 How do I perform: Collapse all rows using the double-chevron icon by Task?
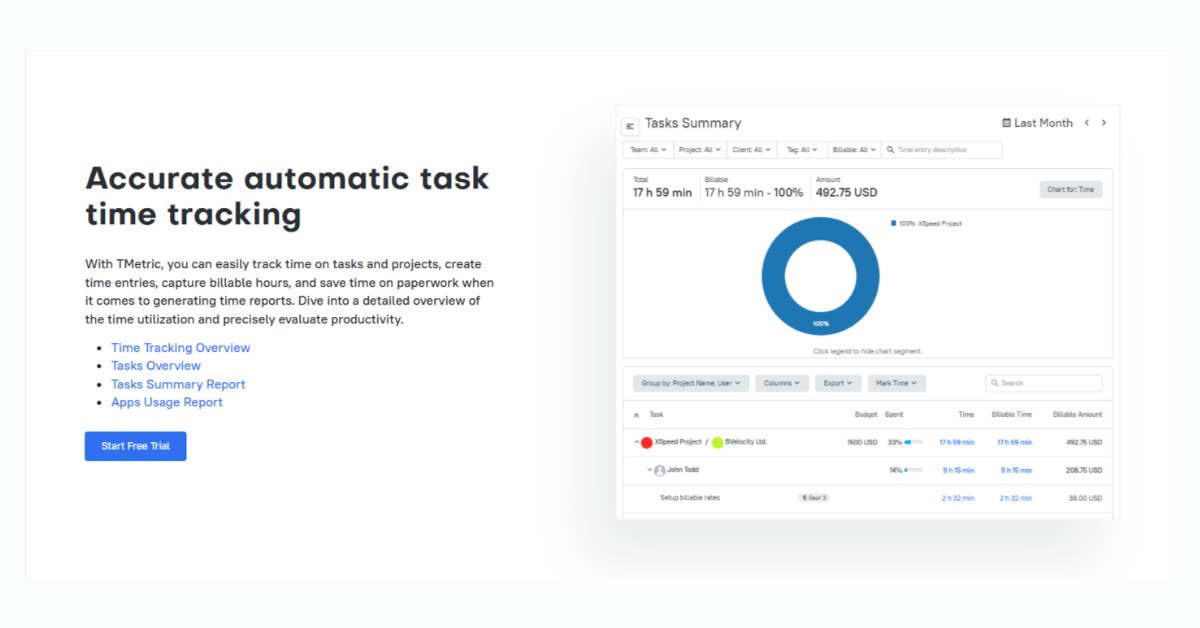coord(637,414)
